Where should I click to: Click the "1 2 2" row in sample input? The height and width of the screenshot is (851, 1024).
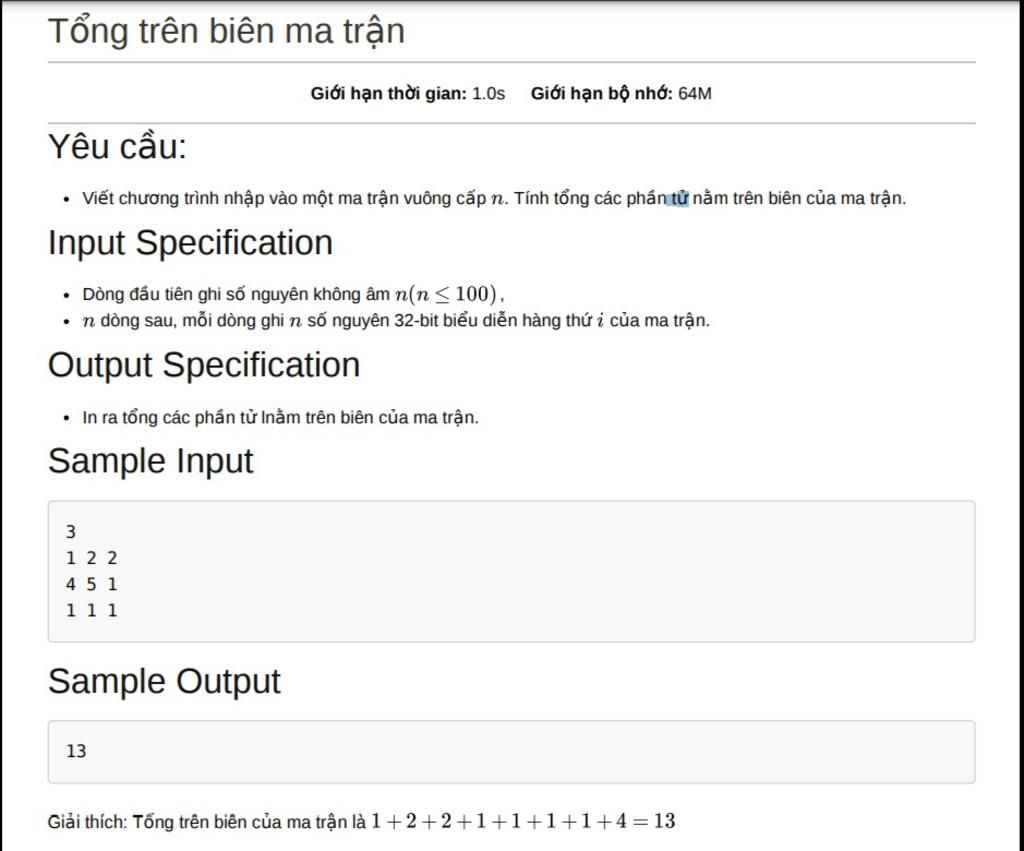tap(91, 558)
